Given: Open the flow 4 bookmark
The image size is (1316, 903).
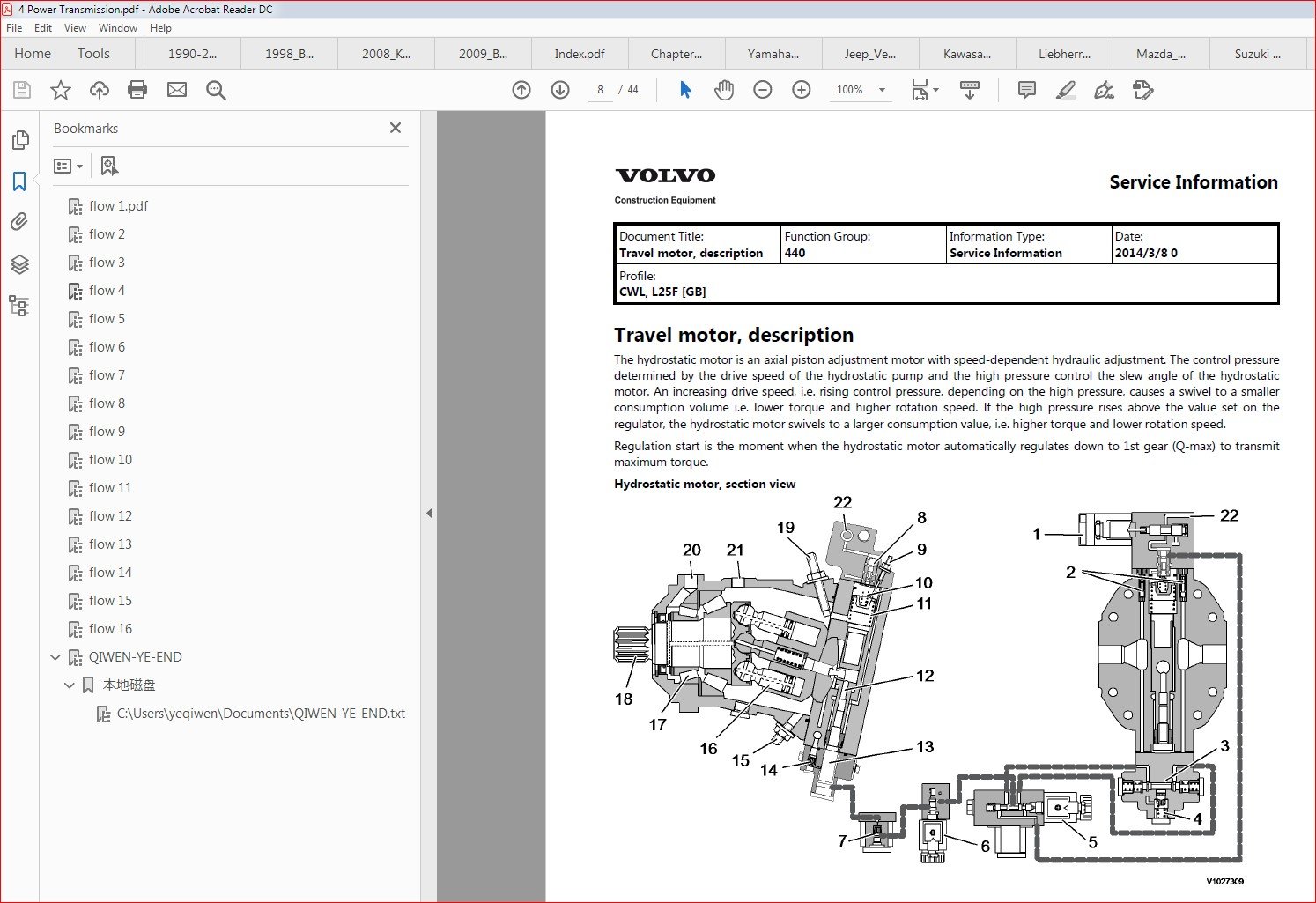Looking at the screenshot, I should 107,291.
